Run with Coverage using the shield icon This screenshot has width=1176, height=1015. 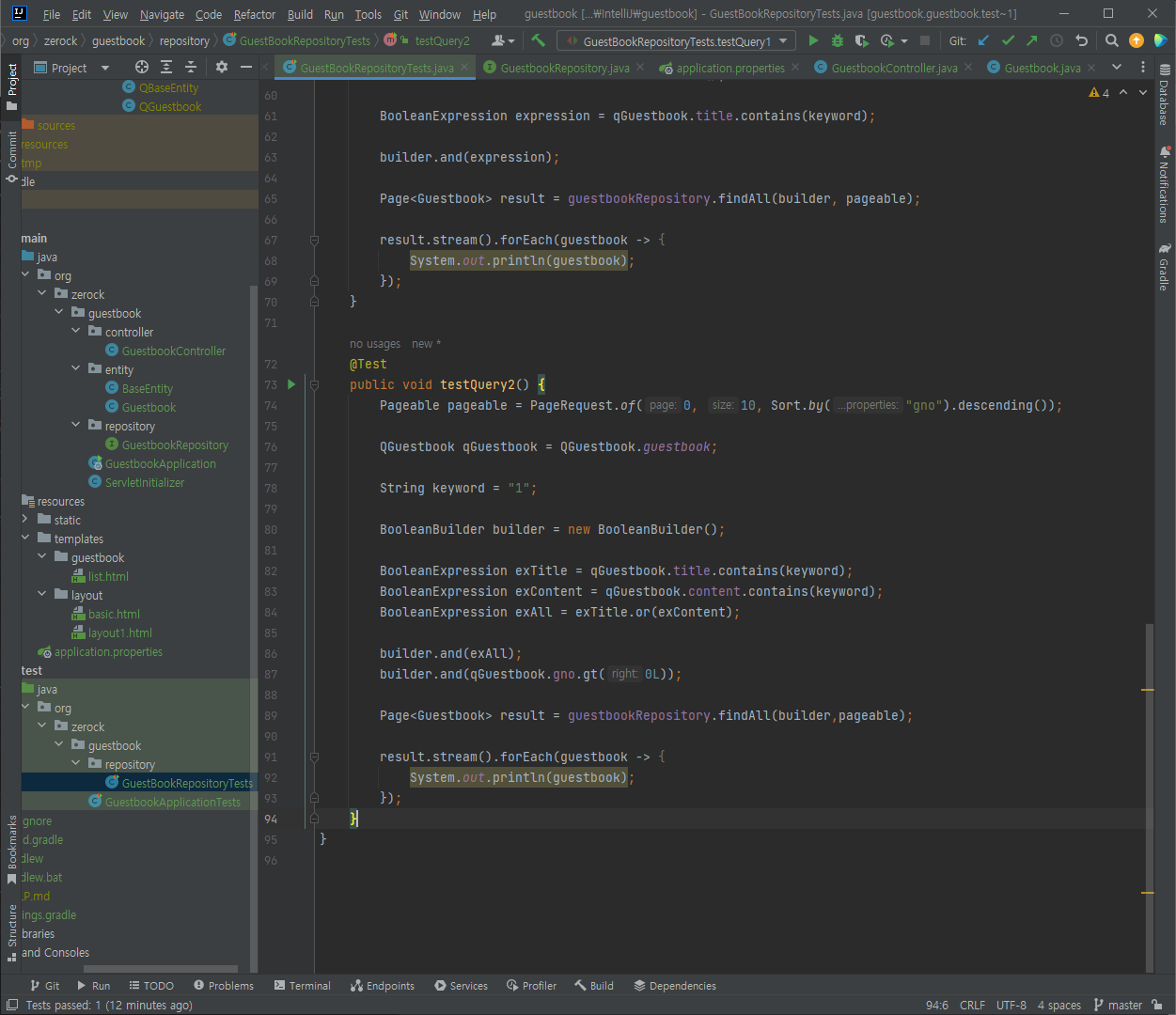point(862,40)
